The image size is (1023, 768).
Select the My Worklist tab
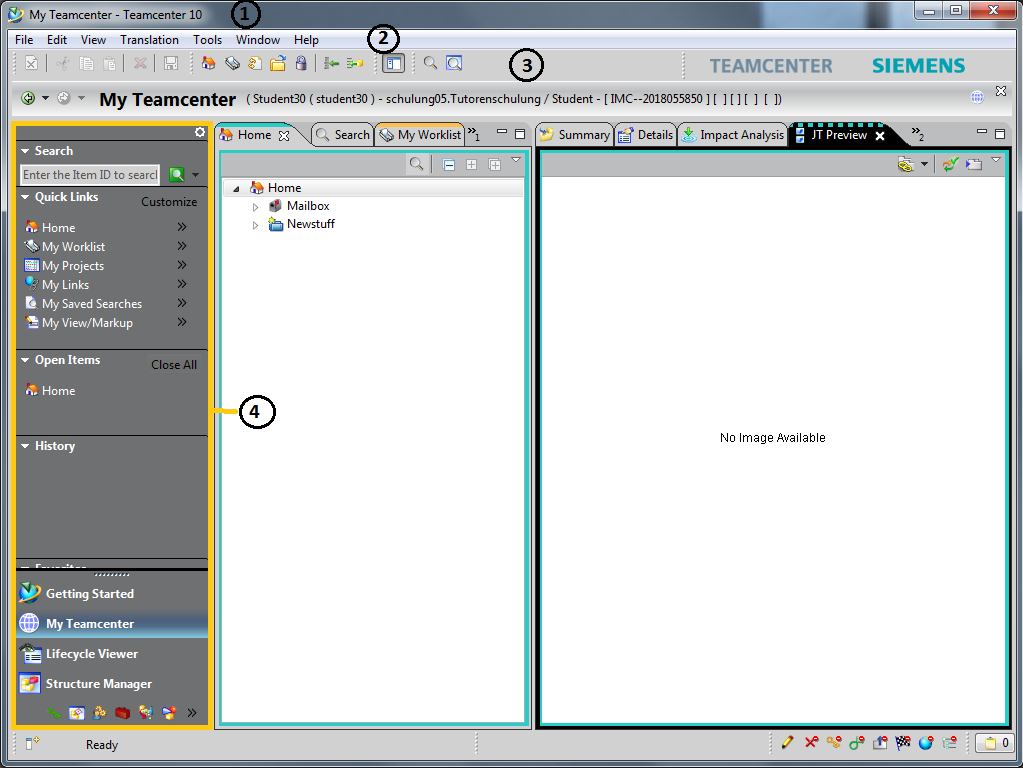coord(420,135)
